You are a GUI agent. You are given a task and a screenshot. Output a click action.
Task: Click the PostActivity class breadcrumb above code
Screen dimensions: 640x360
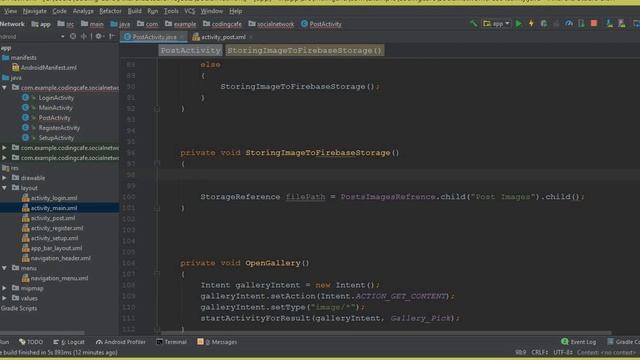pyautogui.click(x=190, y=50)
